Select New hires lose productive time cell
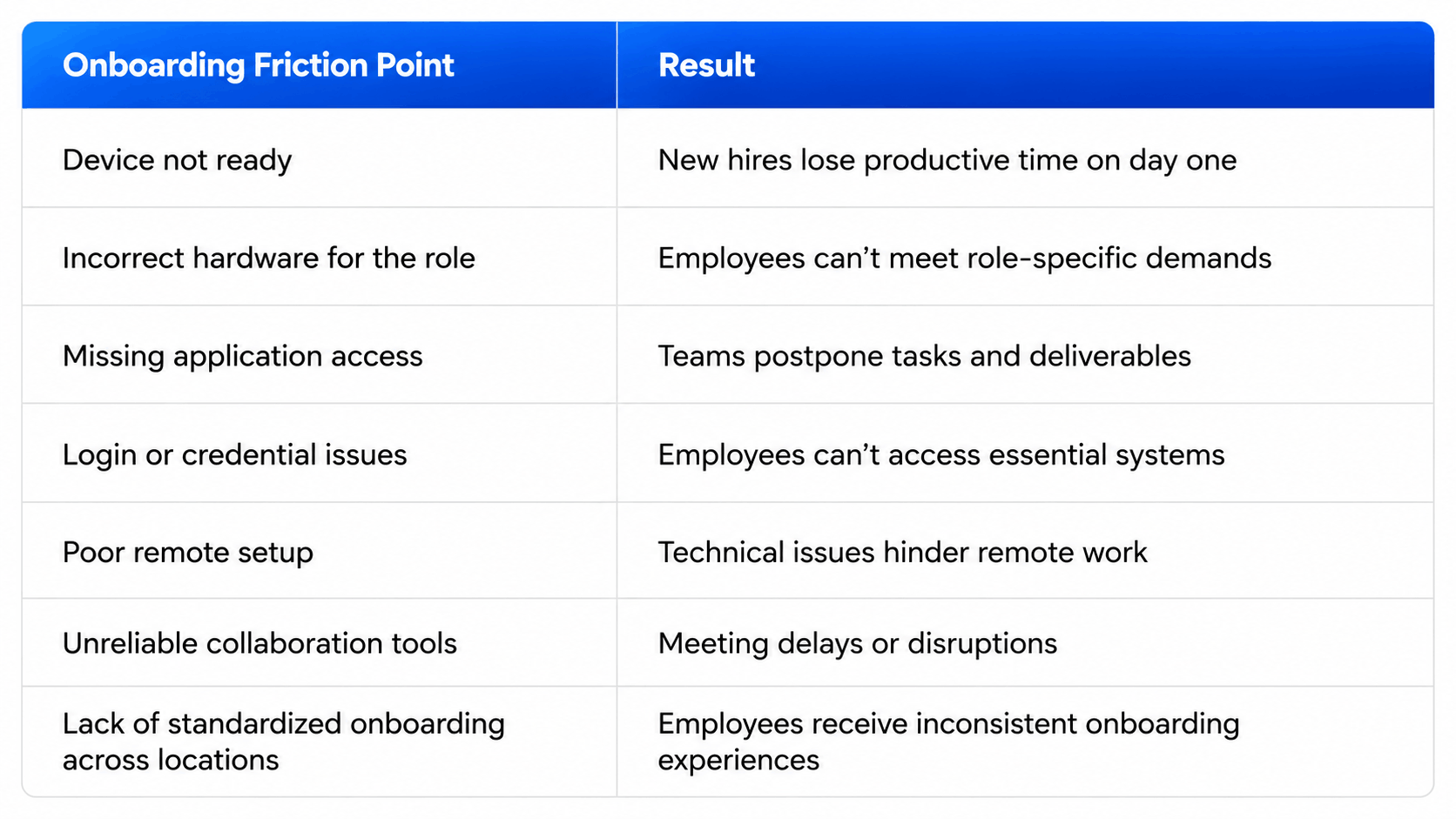1456x819 pixels. (1025, 158)
